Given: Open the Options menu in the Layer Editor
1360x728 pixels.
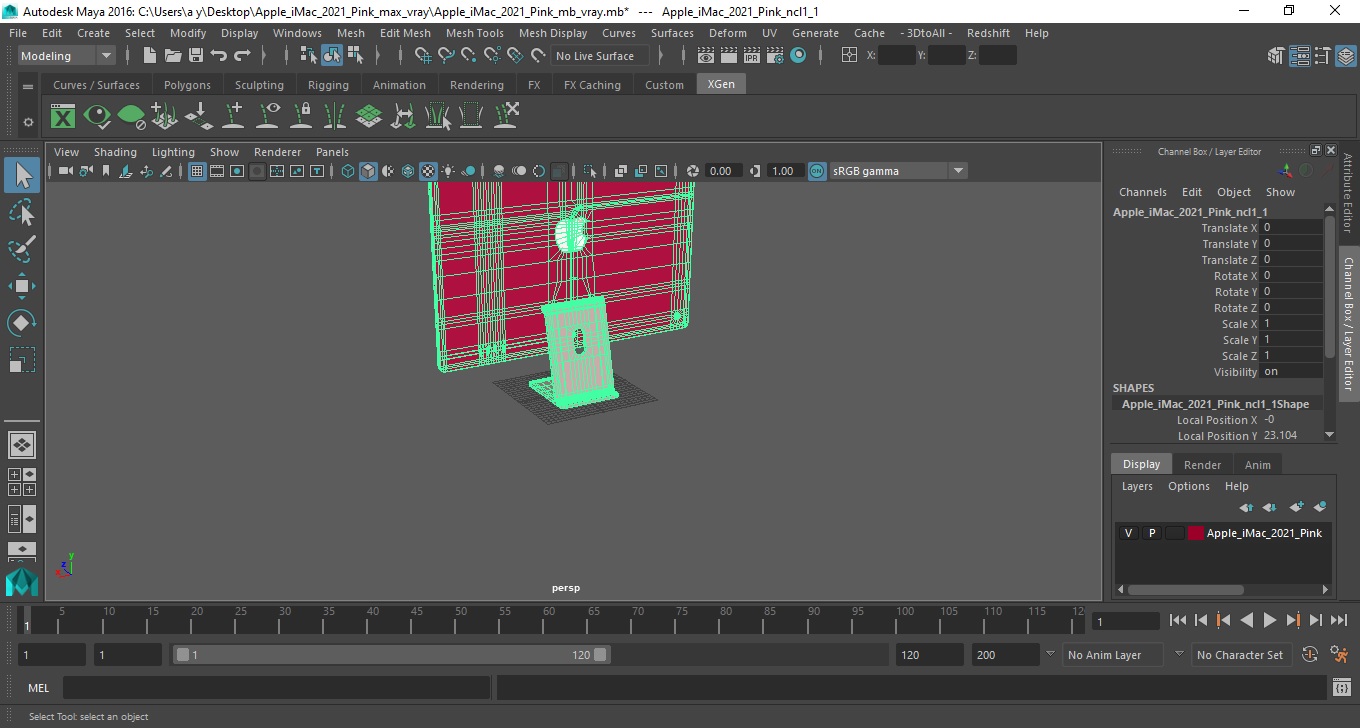Looking at the screenshot, I should point(1188,486).
